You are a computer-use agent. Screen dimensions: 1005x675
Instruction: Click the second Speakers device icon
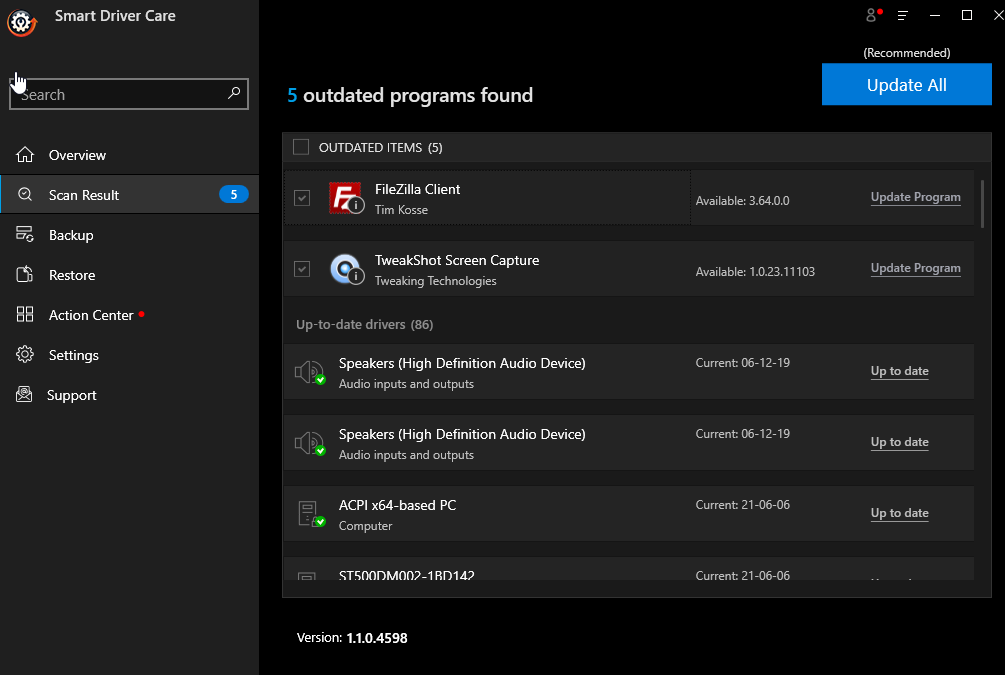point(310,443)
